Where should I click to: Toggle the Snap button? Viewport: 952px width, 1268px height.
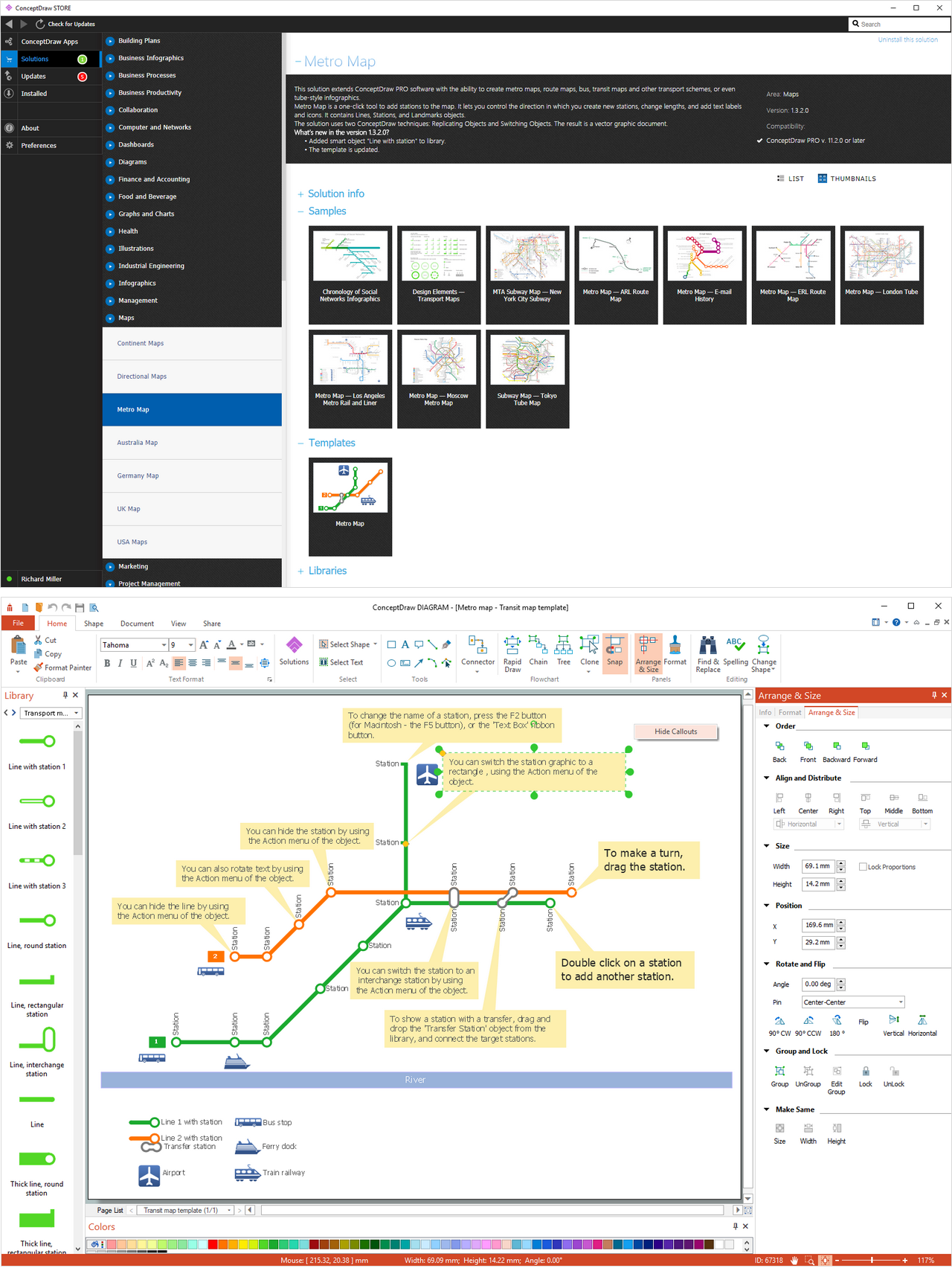[x=614, y=653]
